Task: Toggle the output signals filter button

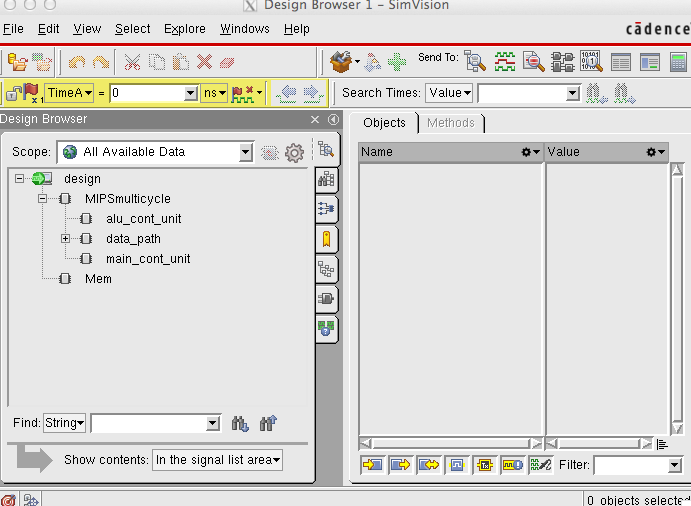Action: (x=401, y=465)
